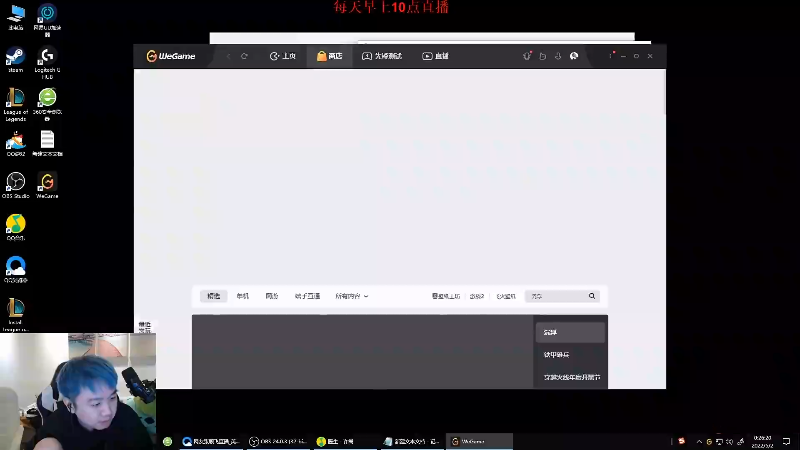
Task: Minimize the WeGame window
Action: 623,56
